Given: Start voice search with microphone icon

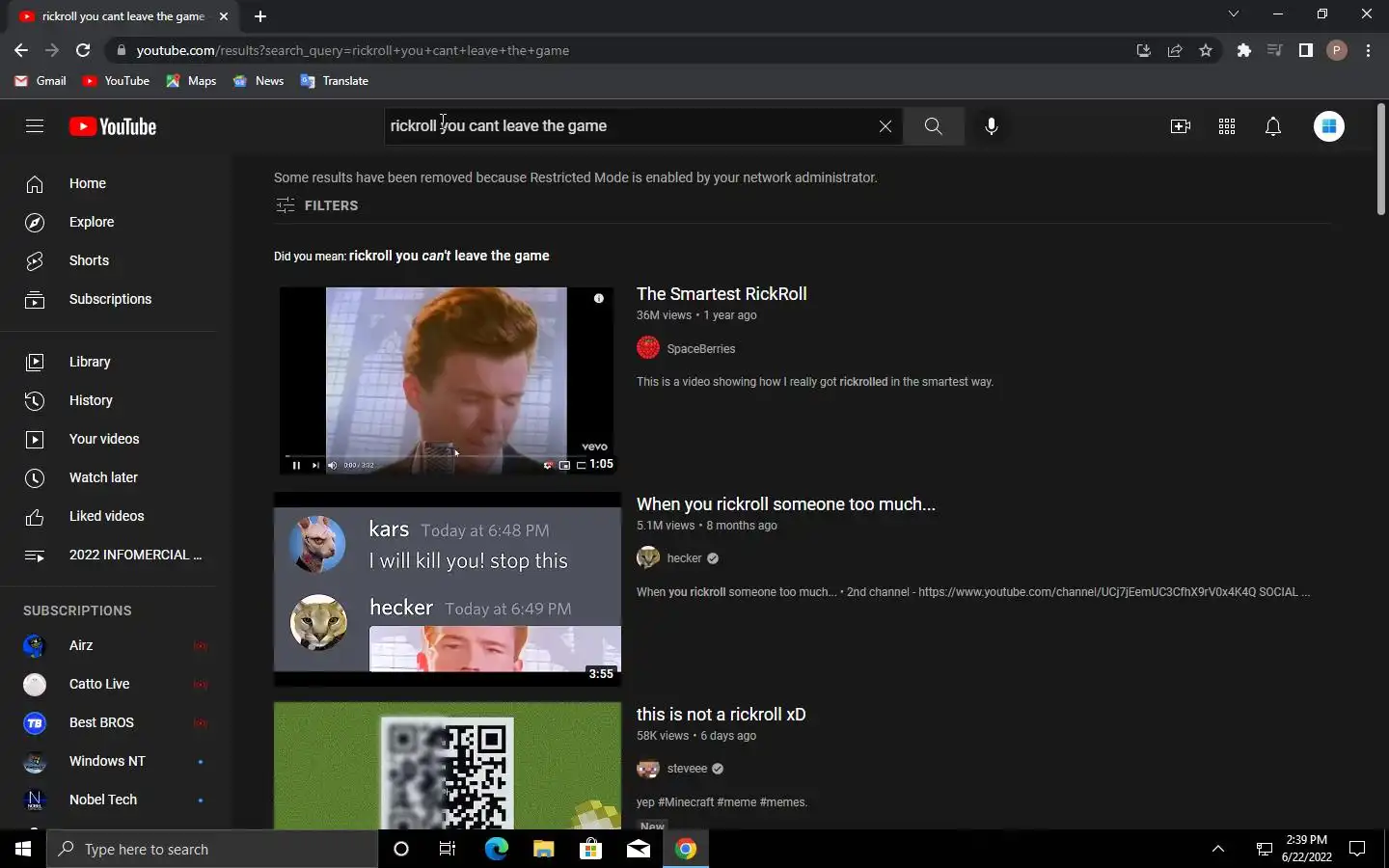Looking at the screenshot, I should click(x=991, y=126).
